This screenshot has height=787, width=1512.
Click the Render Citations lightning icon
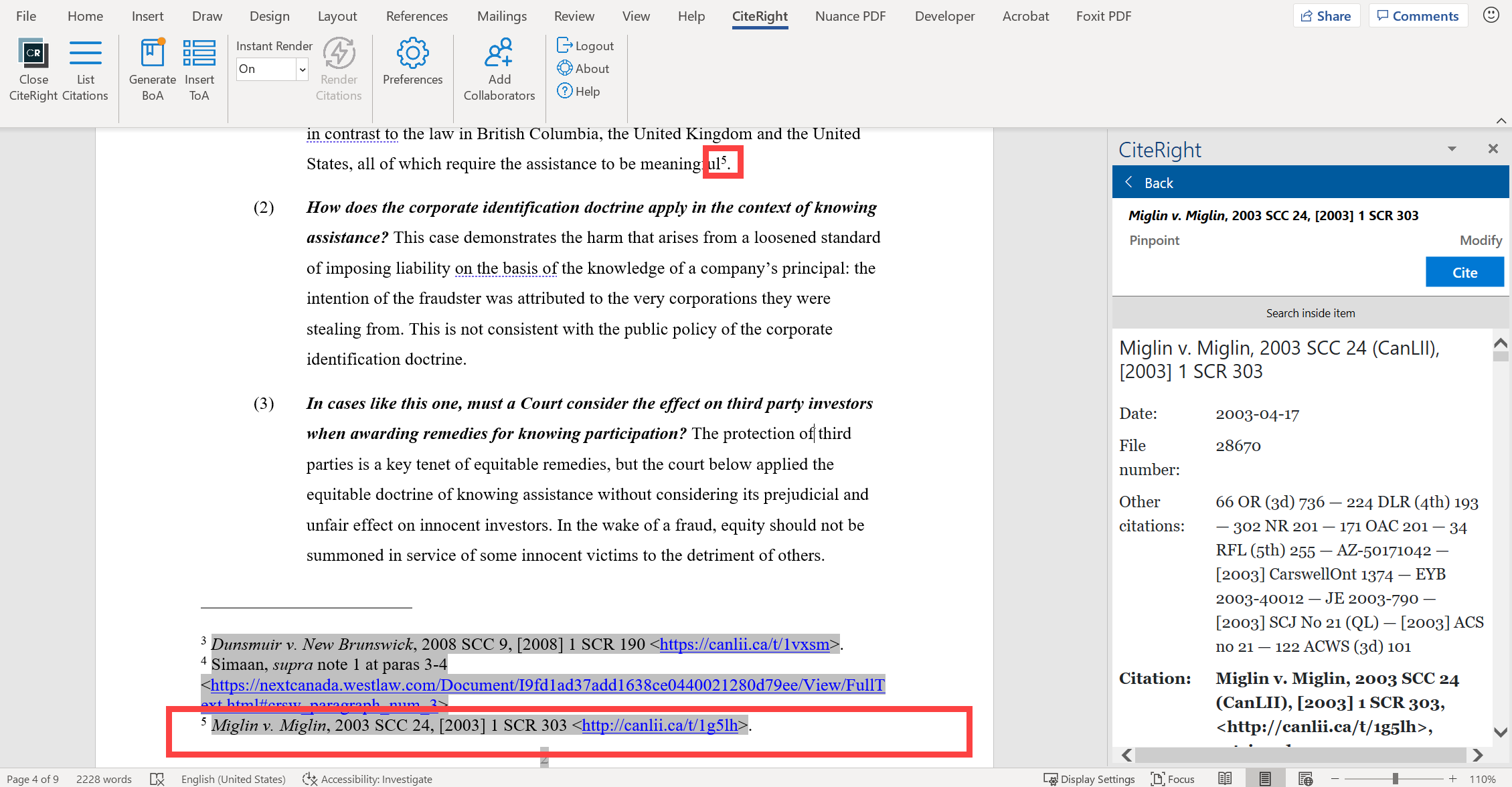click(339, 54)
